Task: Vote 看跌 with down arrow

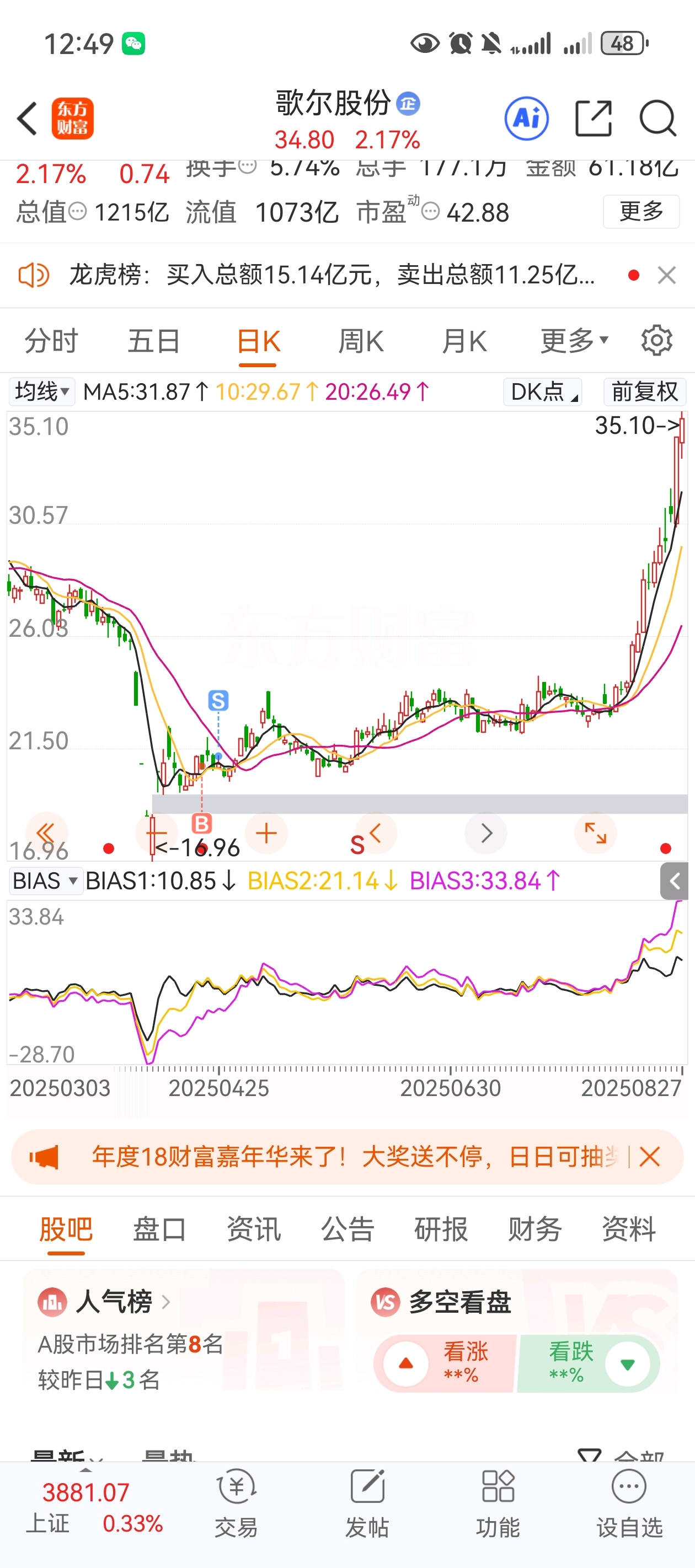Action: 627,1363
